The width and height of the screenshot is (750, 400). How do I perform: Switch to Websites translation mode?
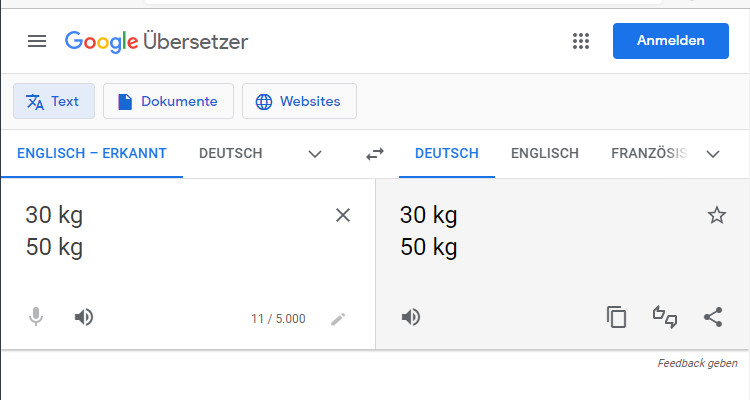click(299, 101)
